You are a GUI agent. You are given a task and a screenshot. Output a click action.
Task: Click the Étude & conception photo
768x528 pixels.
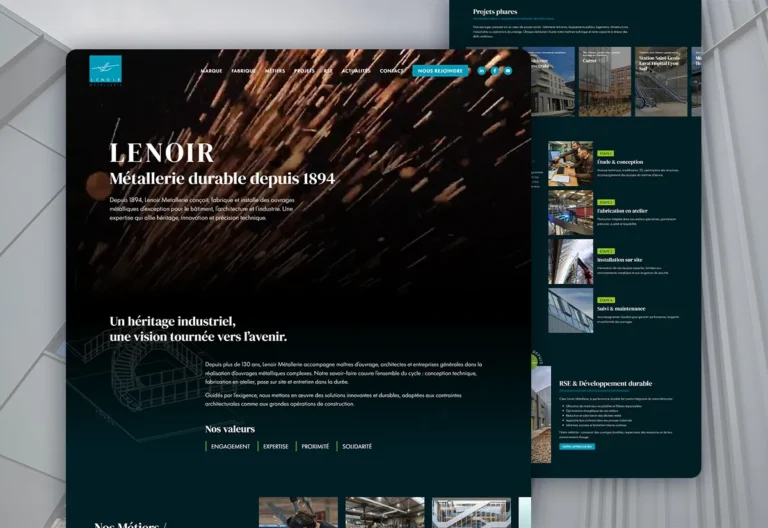(x=571, y=164)
